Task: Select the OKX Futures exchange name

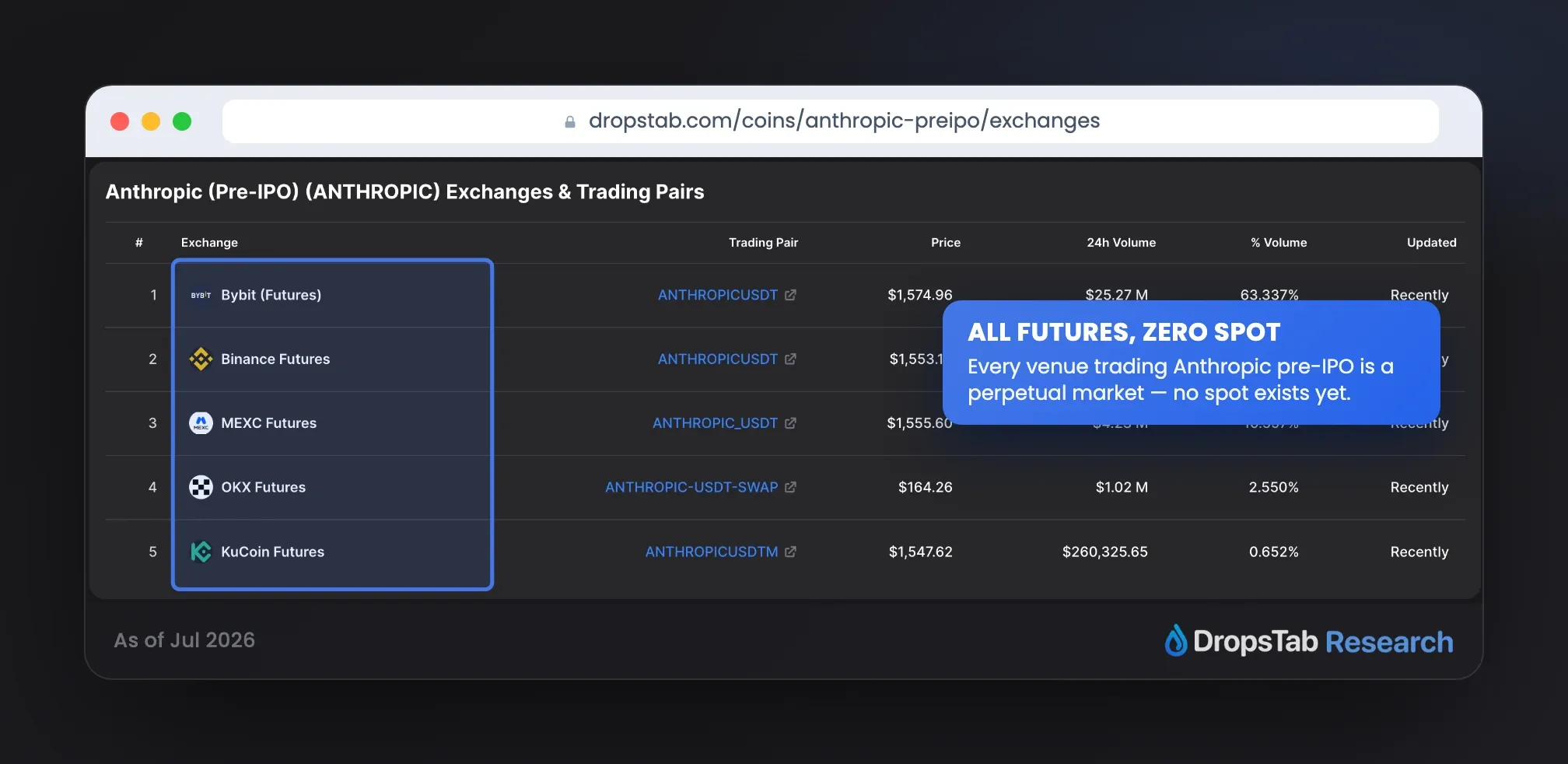Action: click(x=263, y=487)
